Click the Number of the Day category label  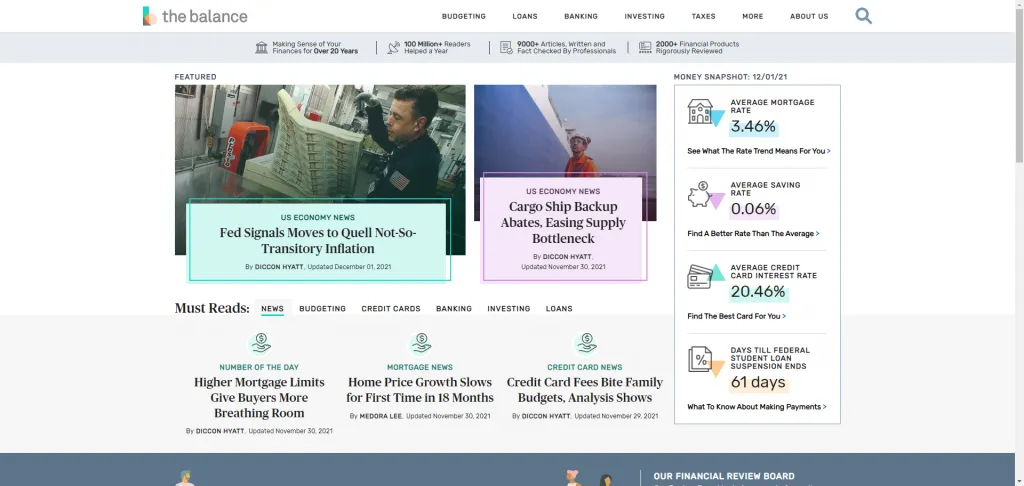tap(259, 367)
